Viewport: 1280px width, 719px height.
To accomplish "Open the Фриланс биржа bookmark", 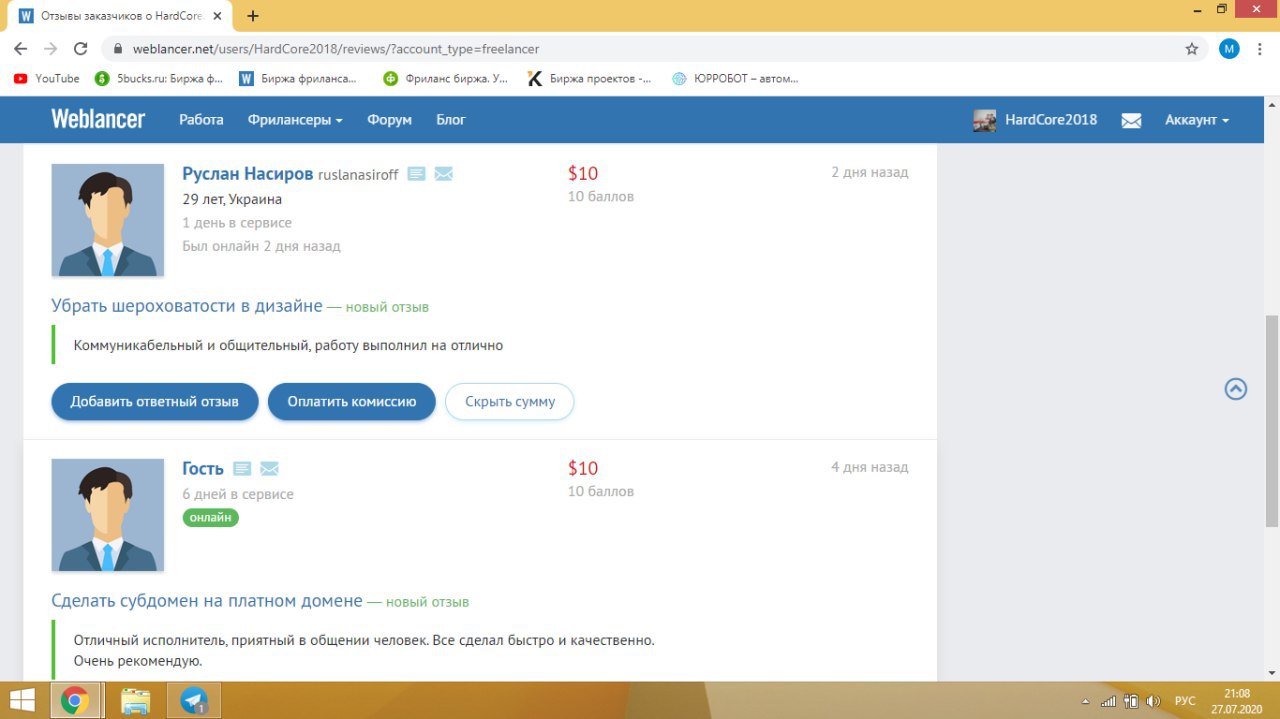I will tap(446, 78).
